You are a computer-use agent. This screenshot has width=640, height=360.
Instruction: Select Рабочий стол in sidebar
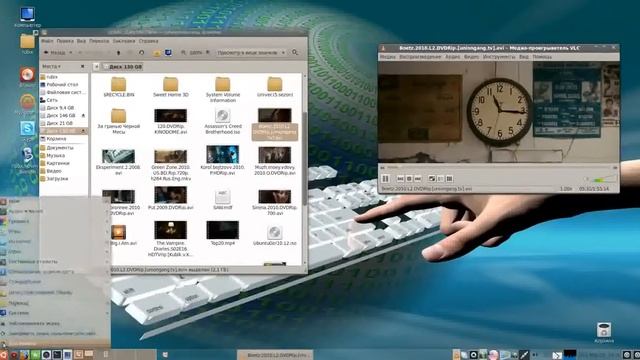point(63,84)
